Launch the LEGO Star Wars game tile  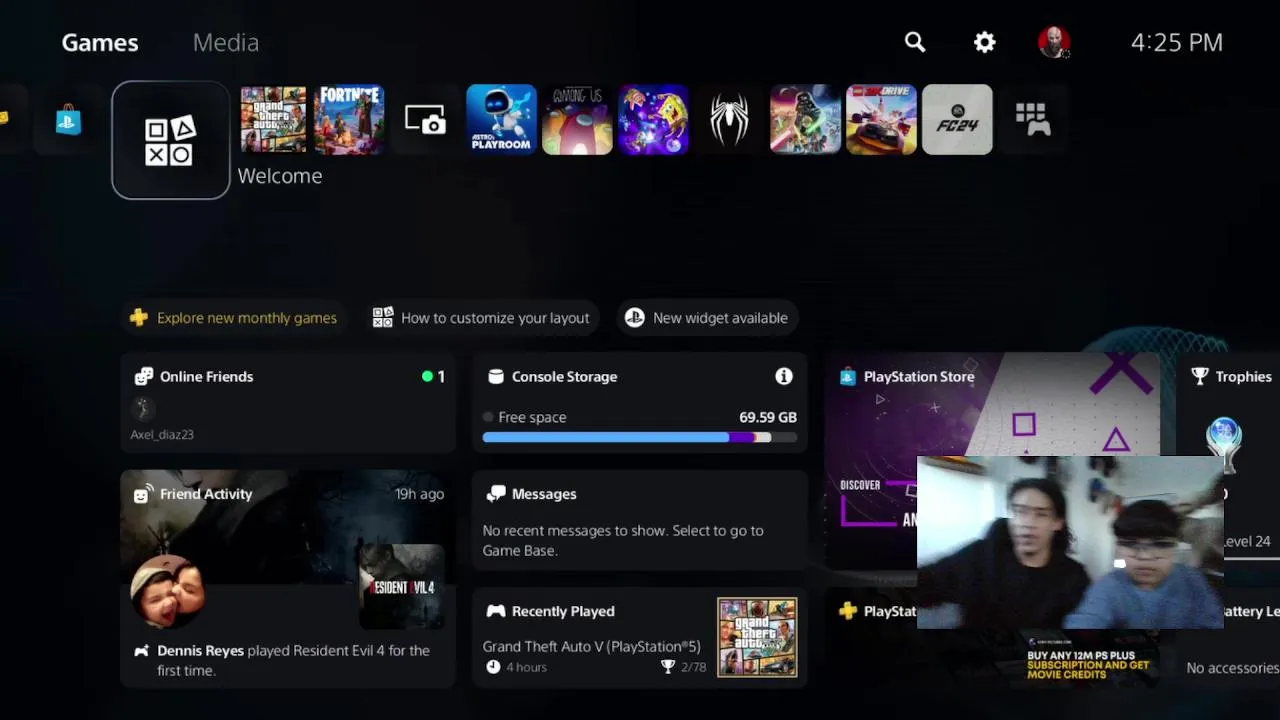[805, 120]
